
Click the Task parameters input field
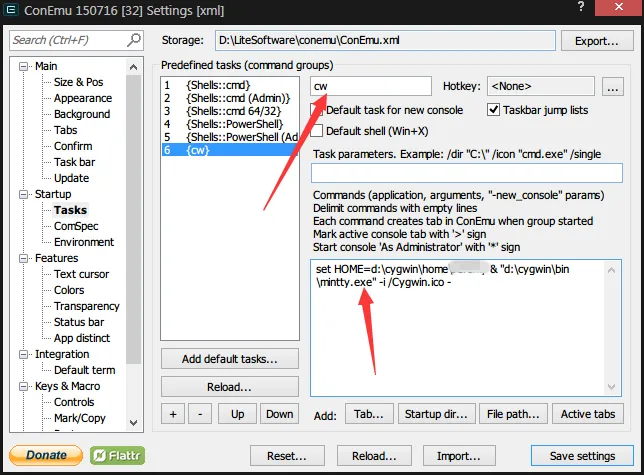click(467, 173)
